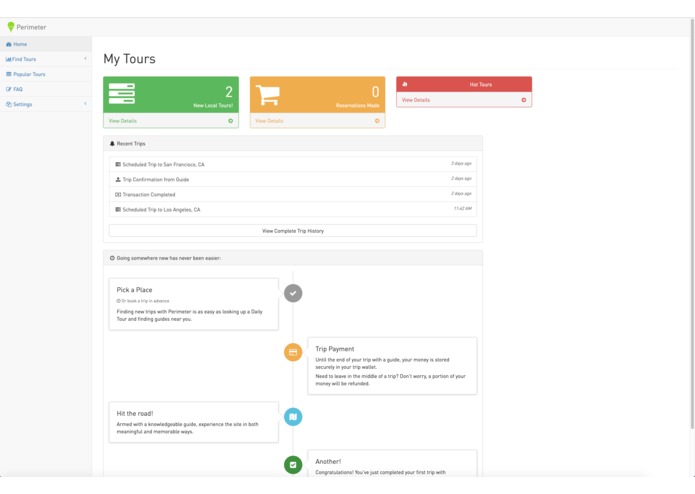Open the Home menu item
Screen dimensions: 695x494
(x=46, y=44)
